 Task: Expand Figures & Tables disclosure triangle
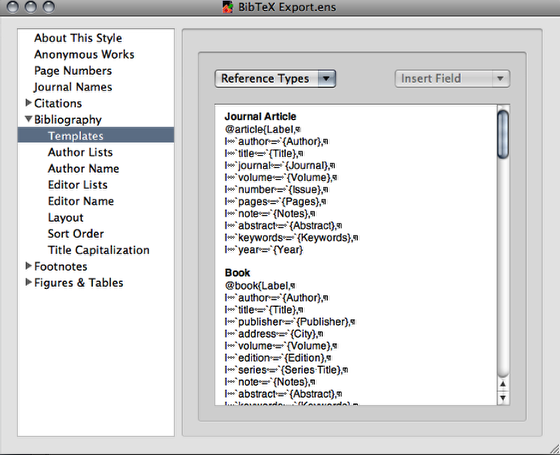[29, 282]
